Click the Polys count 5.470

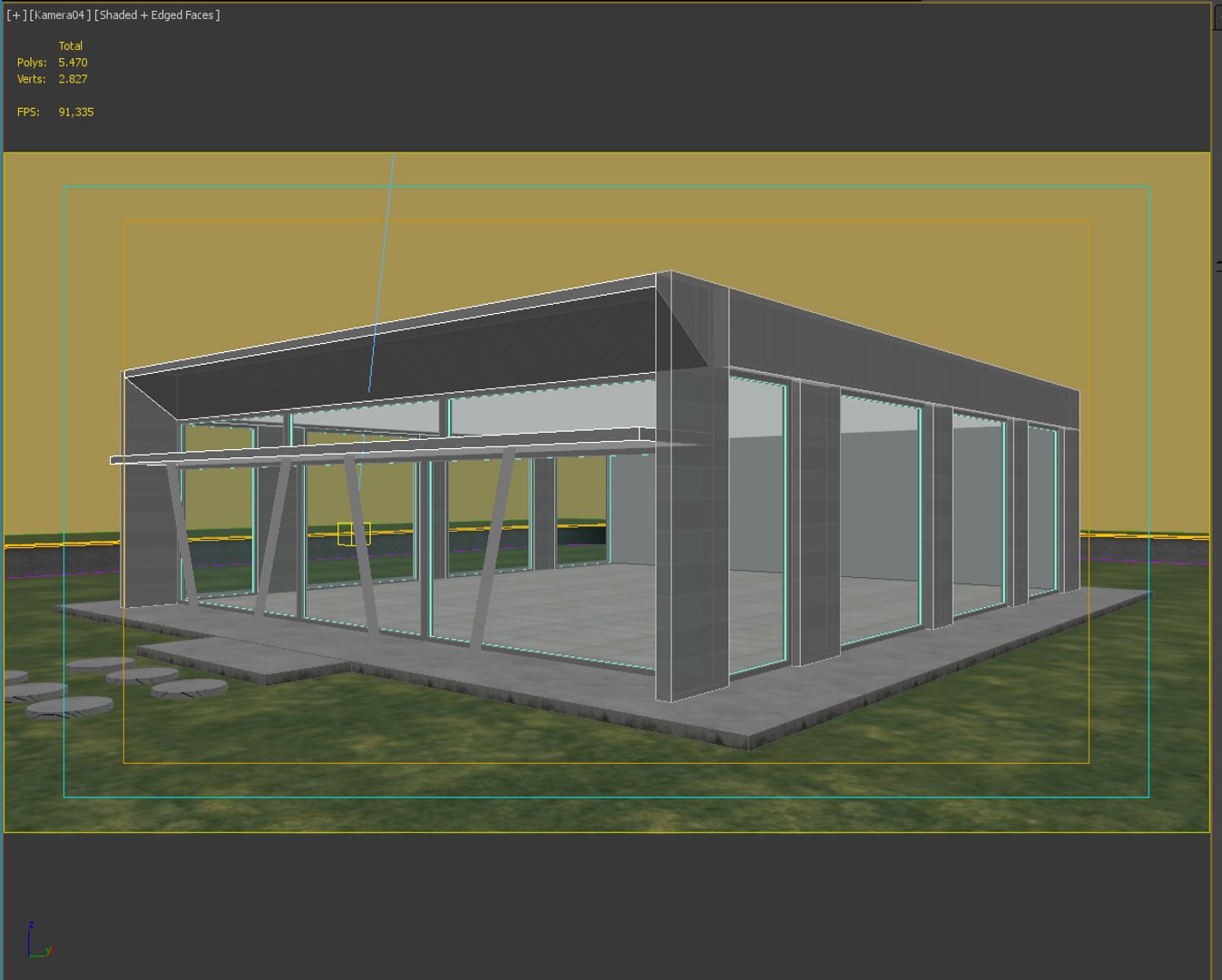pyautogui.click(x=73, y=63)
